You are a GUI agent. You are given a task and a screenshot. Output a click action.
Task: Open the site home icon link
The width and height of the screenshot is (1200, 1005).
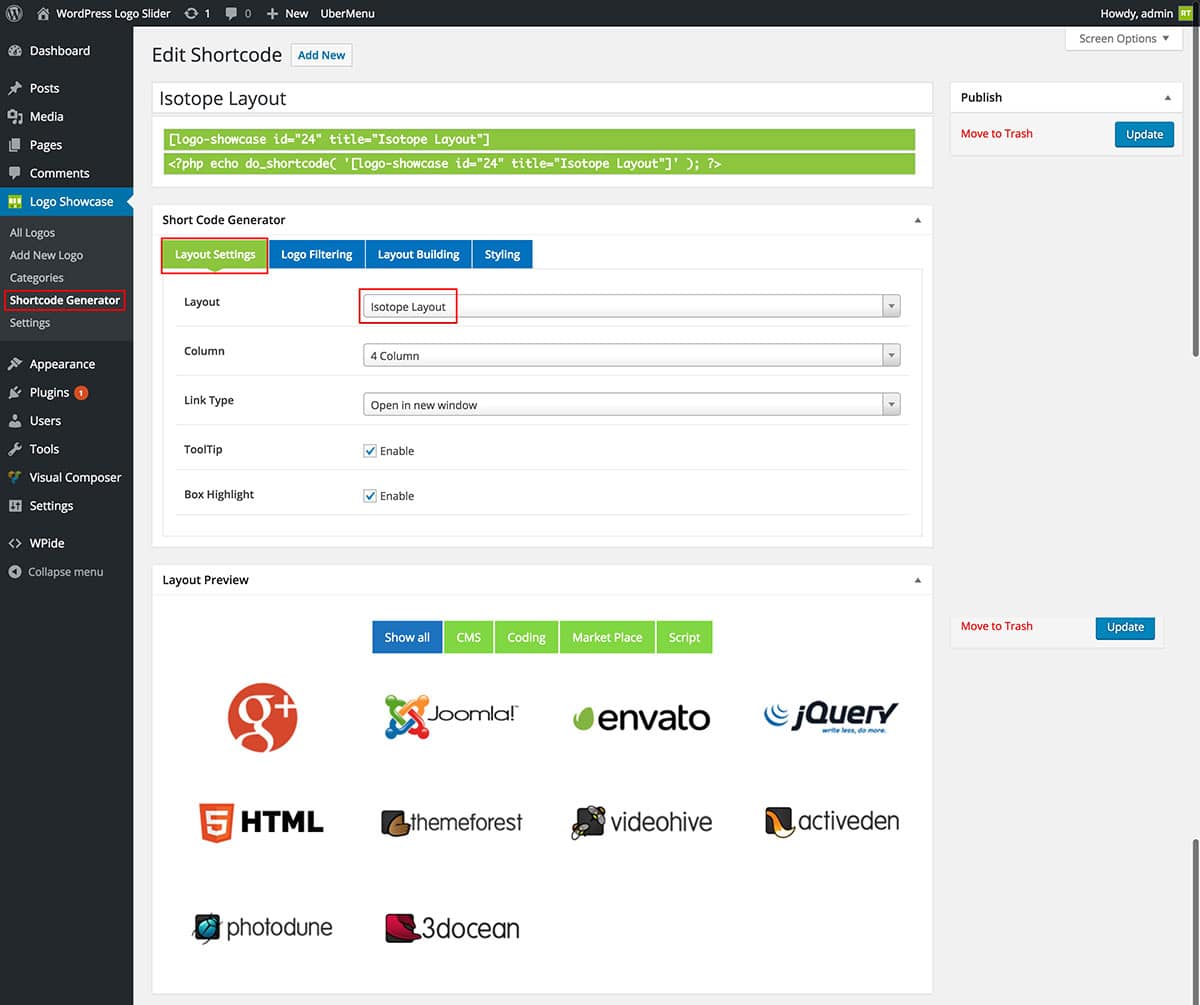click(x=43, y=13)
